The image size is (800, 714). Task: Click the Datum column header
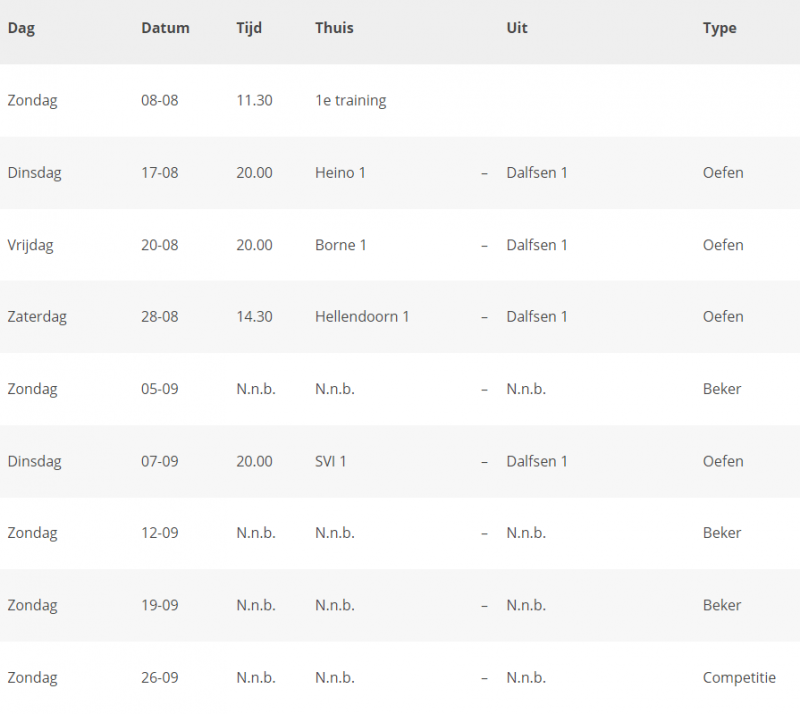165,28
